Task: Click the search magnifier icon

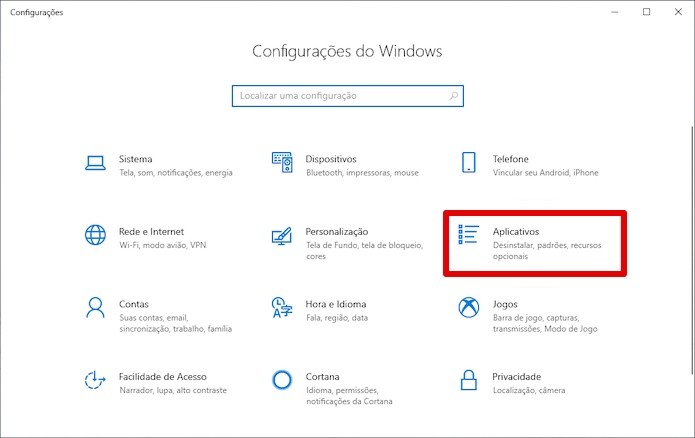Action: coord(453,96)
